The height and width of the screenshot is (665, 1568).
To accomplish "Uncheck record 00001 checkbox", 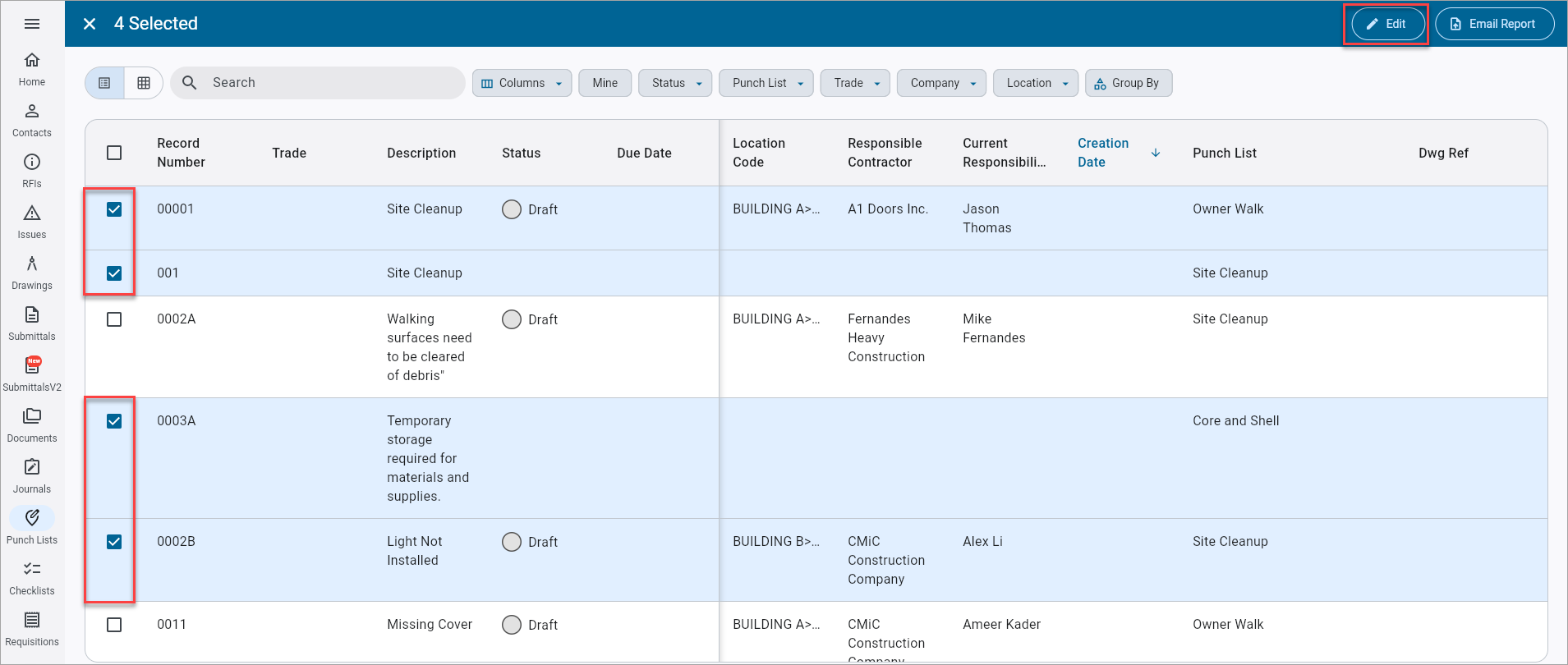I will (x=114, y=209).
